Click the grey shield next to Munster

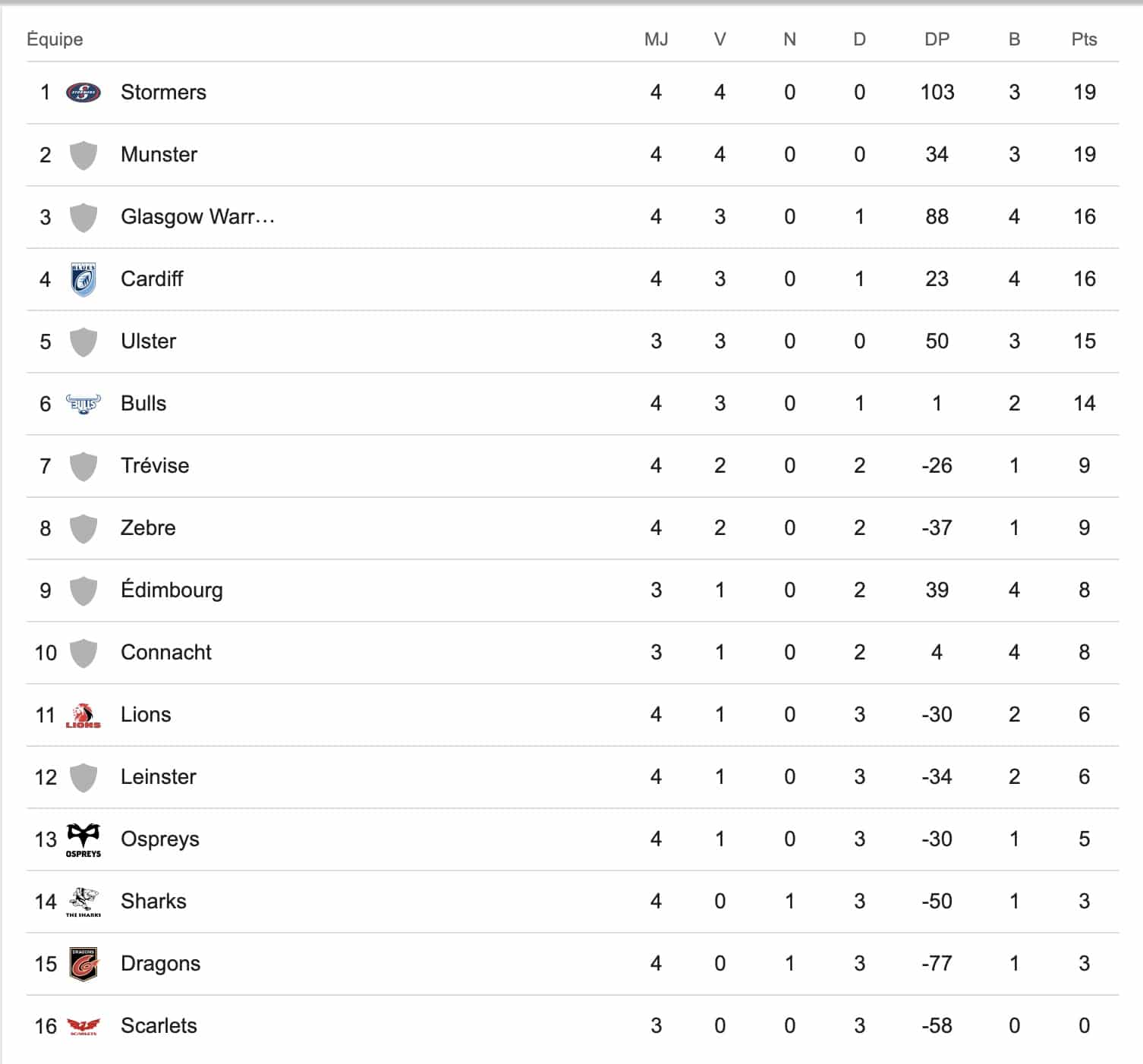coord(83,155)
